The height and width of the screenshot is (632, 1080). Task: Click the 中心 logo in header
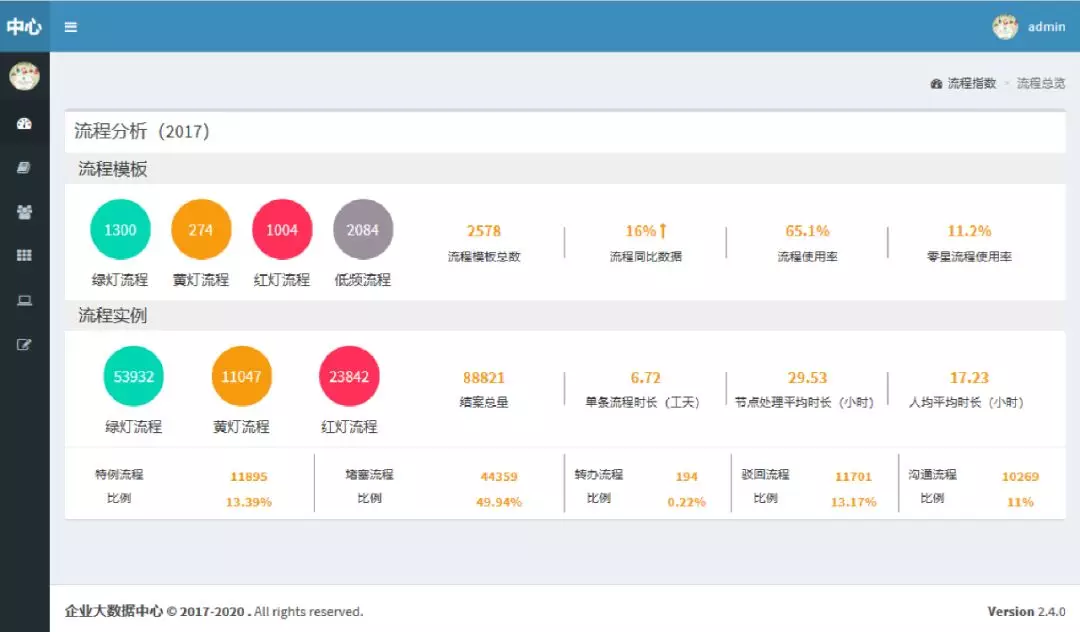coord(24,27)
